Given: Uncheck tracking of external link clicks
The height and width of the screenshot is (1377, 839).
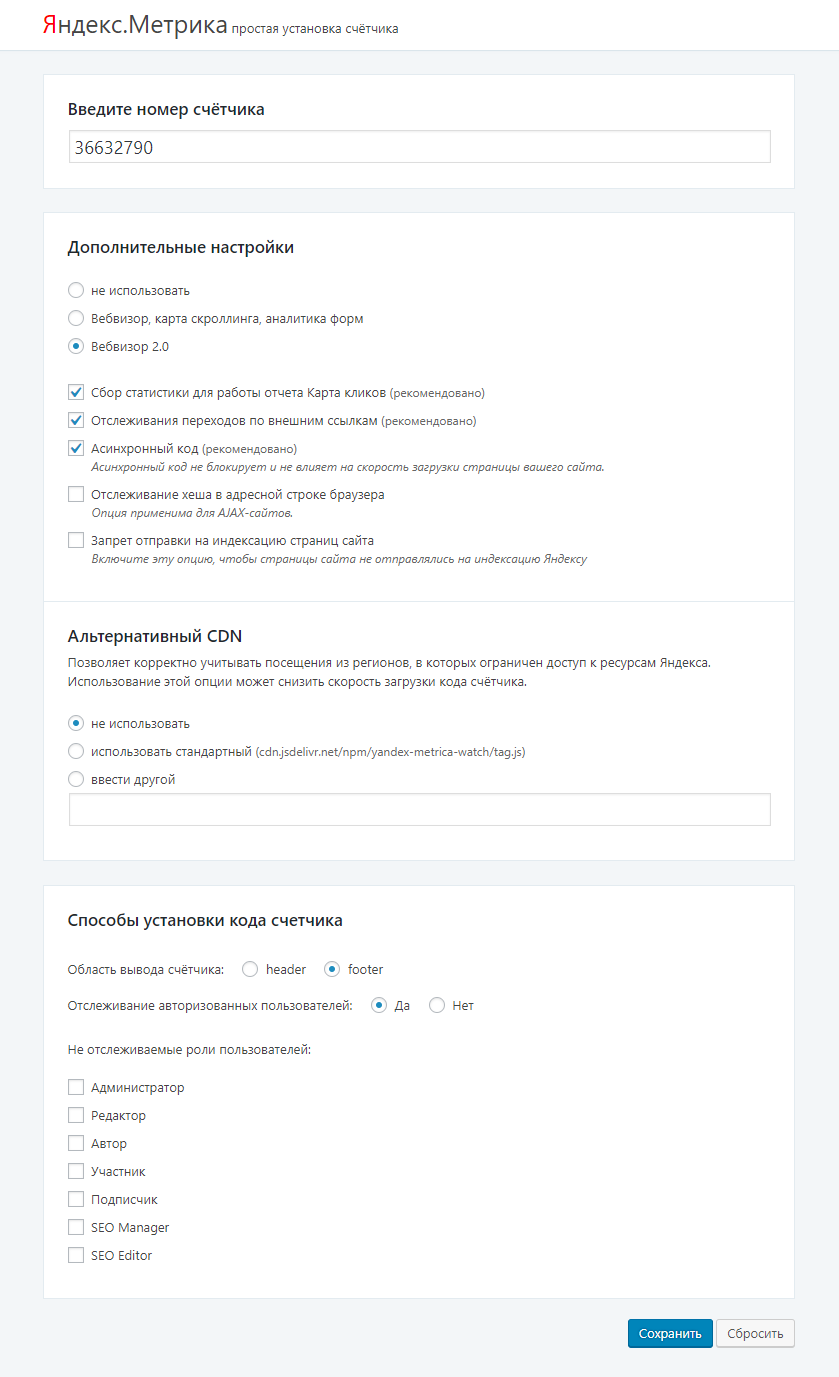Looking at the screenshot, I should 76,421.
